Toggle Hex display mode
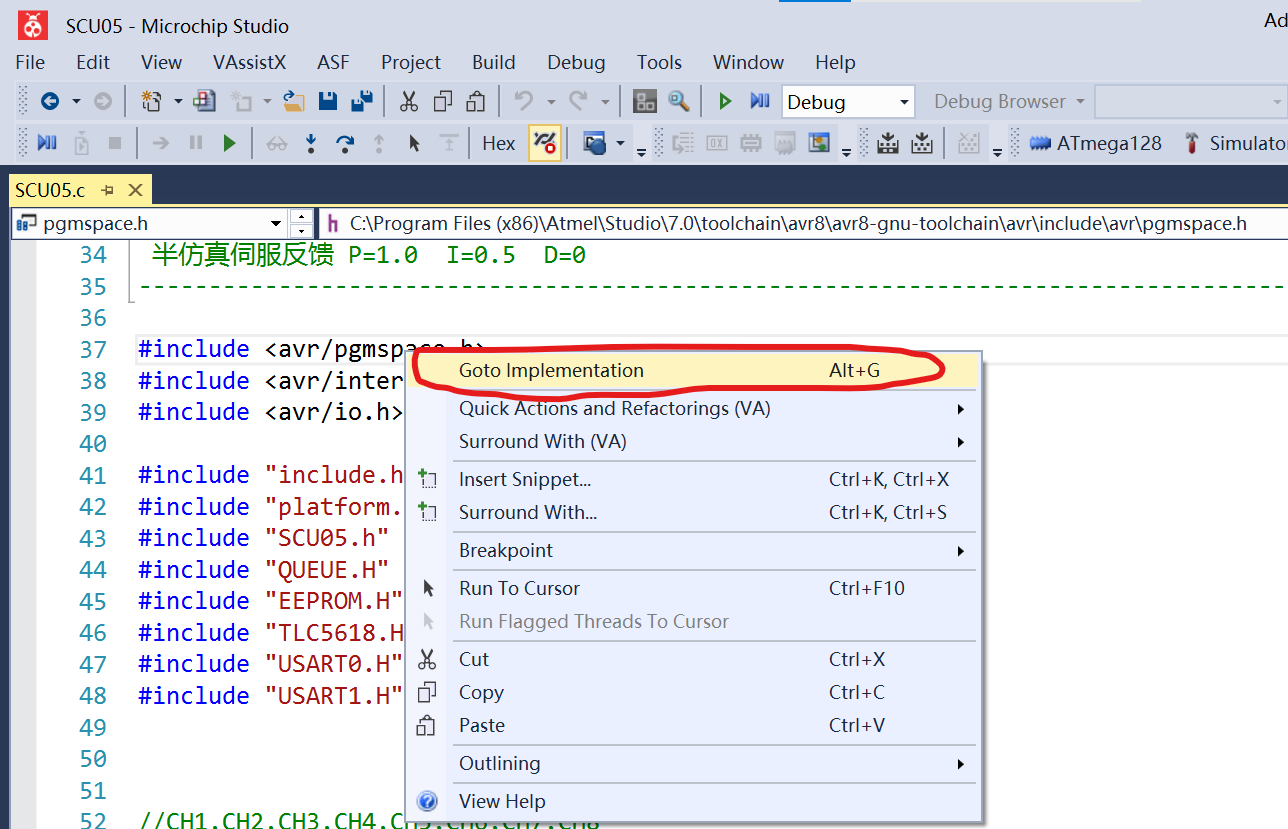 pos(497,143)
